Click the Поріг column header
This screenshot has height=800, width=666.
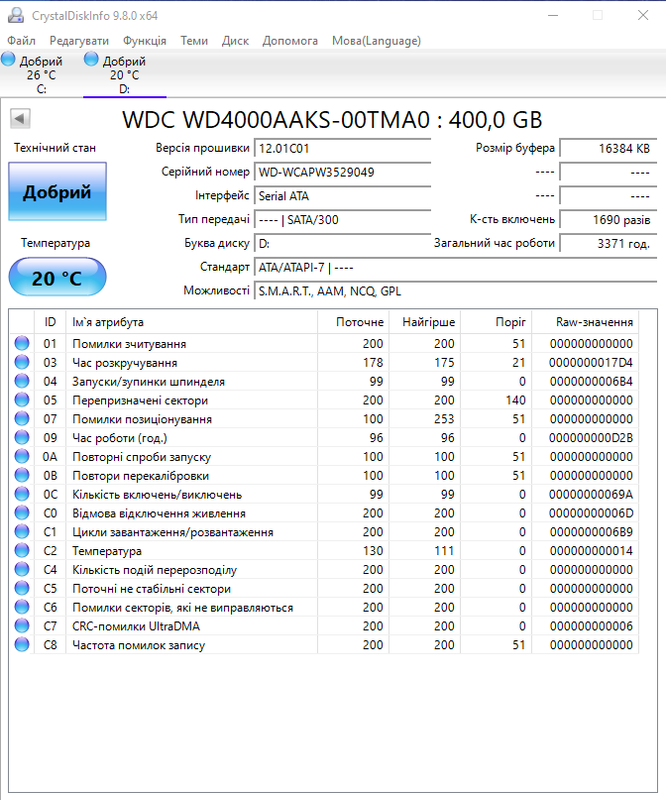point(496,322)
